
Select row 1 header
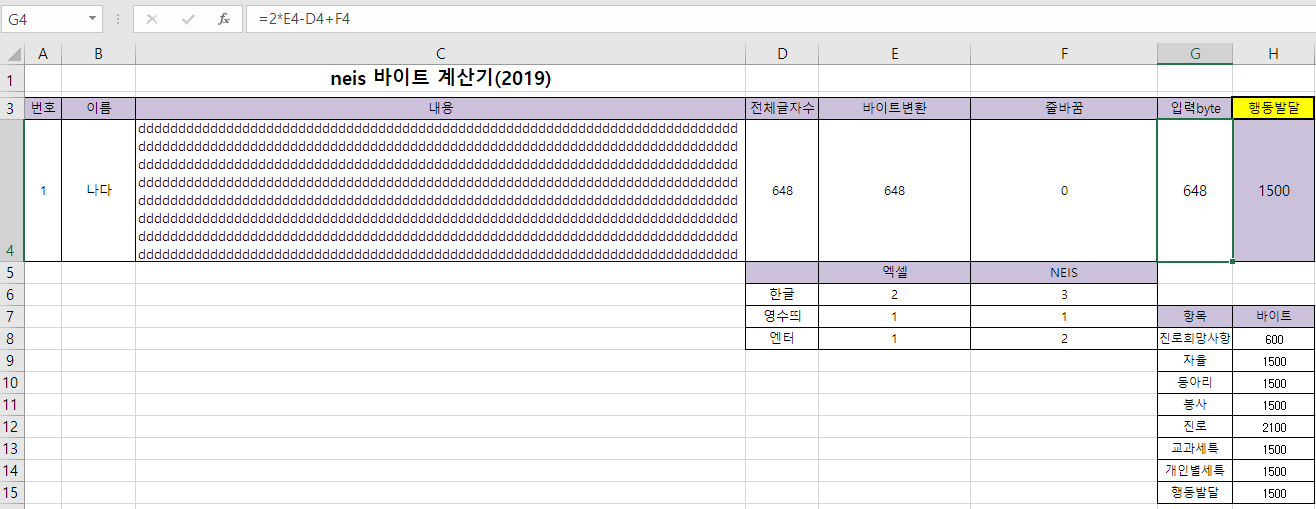[12, 79]
